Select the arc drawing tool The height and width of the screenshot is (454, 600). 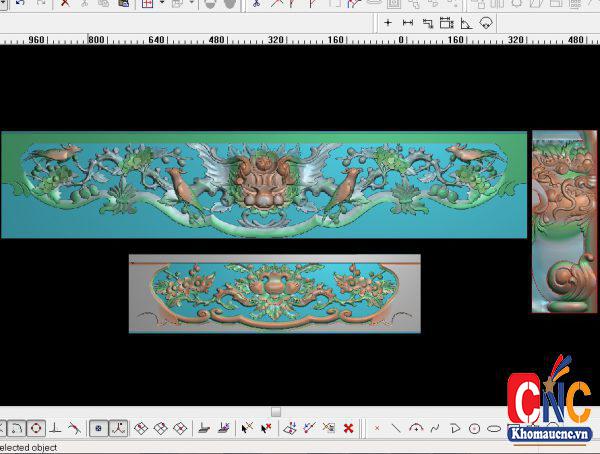point(415,428)
